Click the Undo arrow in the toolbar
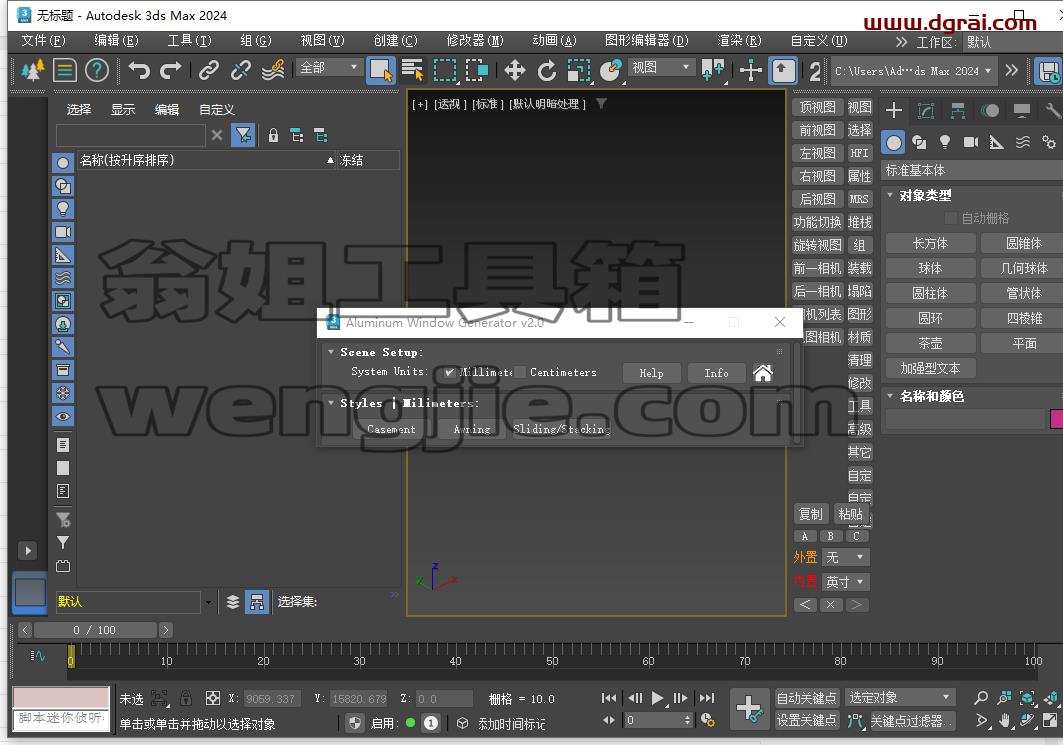Viewport: 1063px width, 745px height. (x=139, y=70)
